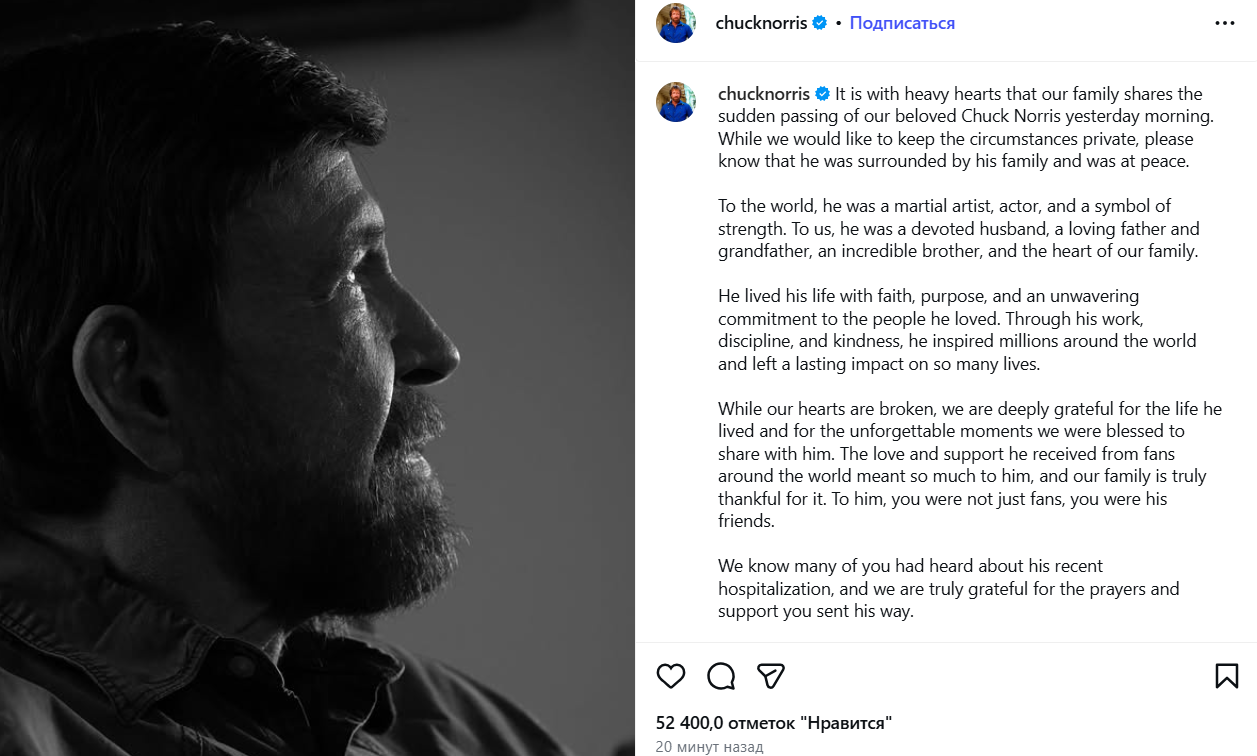Screen dimensions: 1257x756
Task: Click the paragraph about his recent hospitalization
Action: (x=948, y=589)
